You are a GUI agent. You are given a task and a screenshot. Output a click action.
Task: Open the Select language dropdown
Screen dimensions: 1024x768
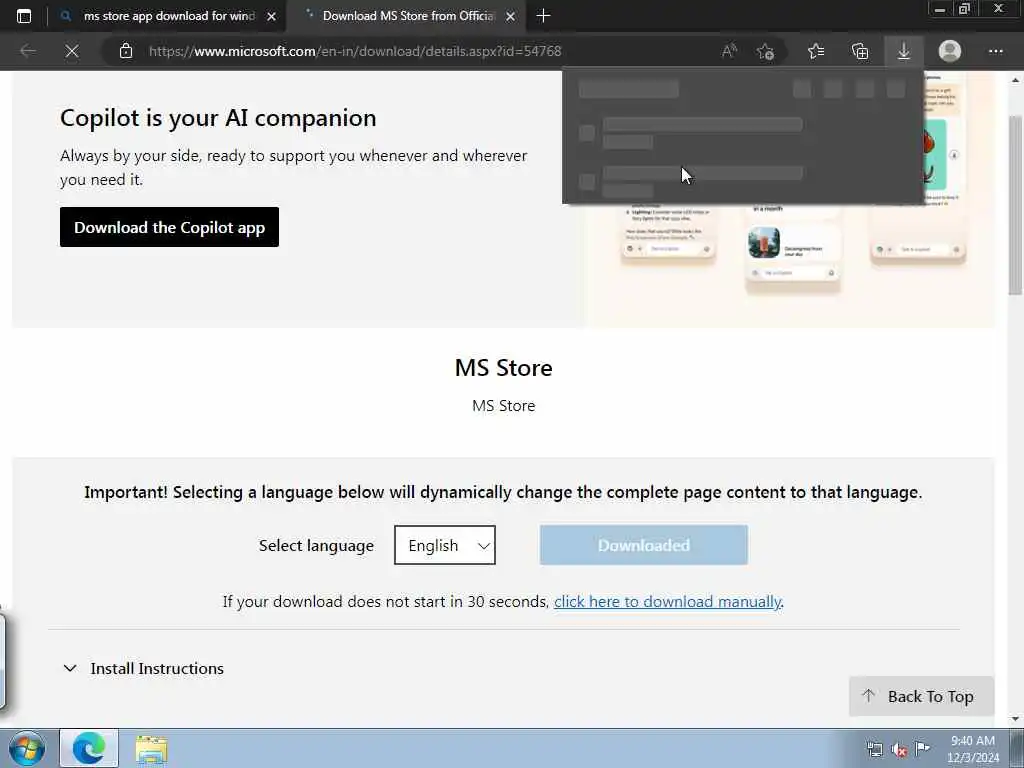point(445,545)
